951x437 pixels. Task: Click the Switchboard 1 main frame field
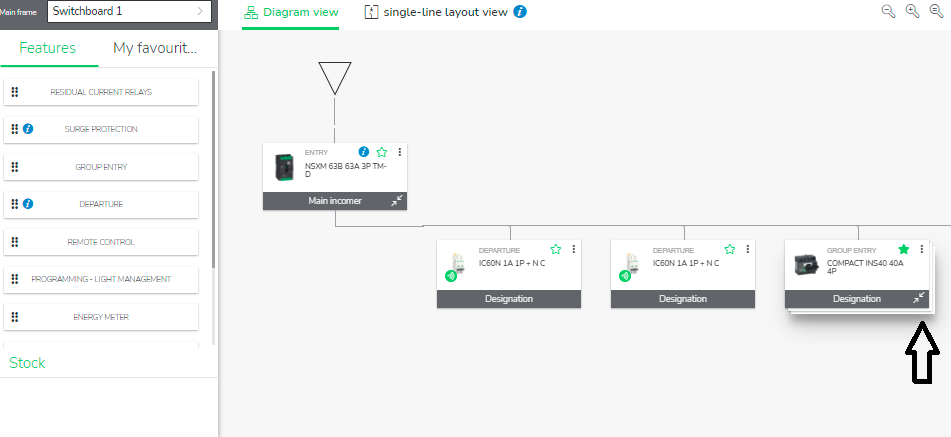pyautogui.click(x=129, y=12)
